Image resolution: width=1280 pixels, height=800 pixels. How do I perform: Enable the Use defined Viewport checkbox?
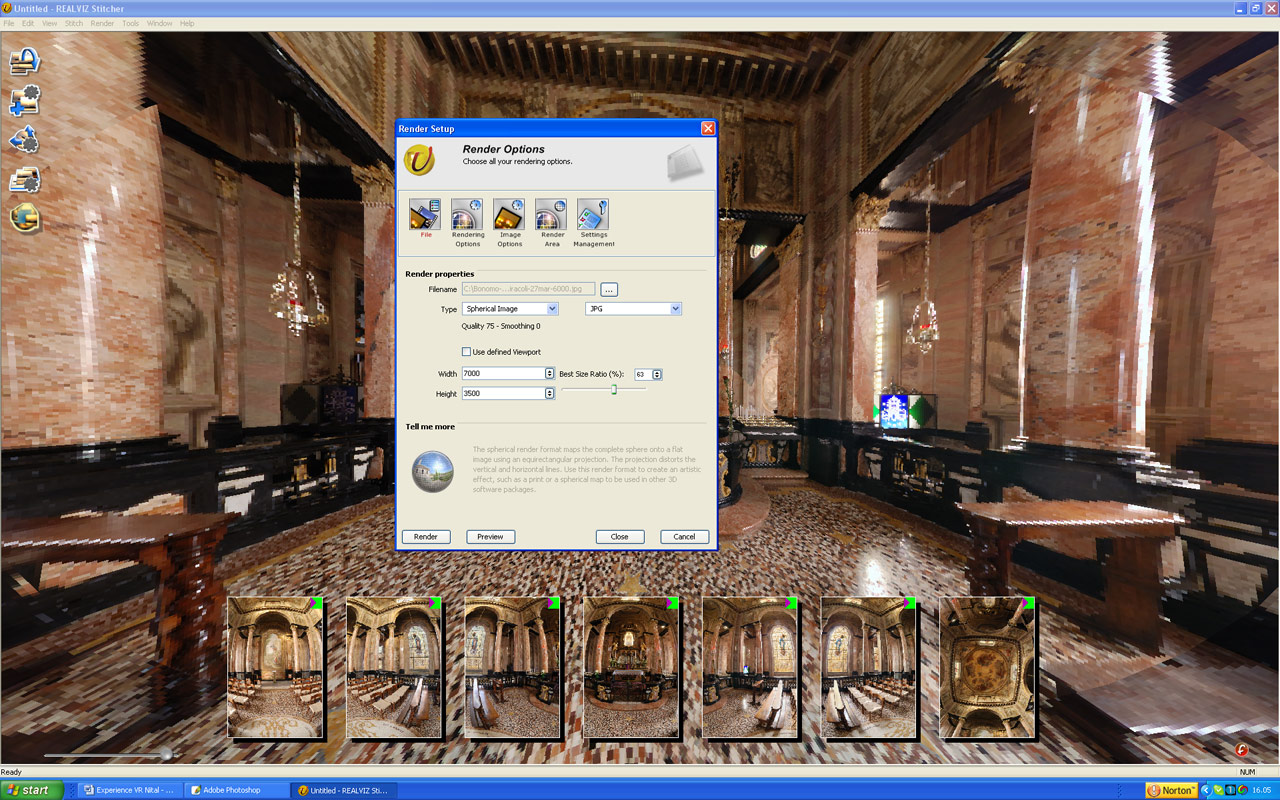coord(466,352)
